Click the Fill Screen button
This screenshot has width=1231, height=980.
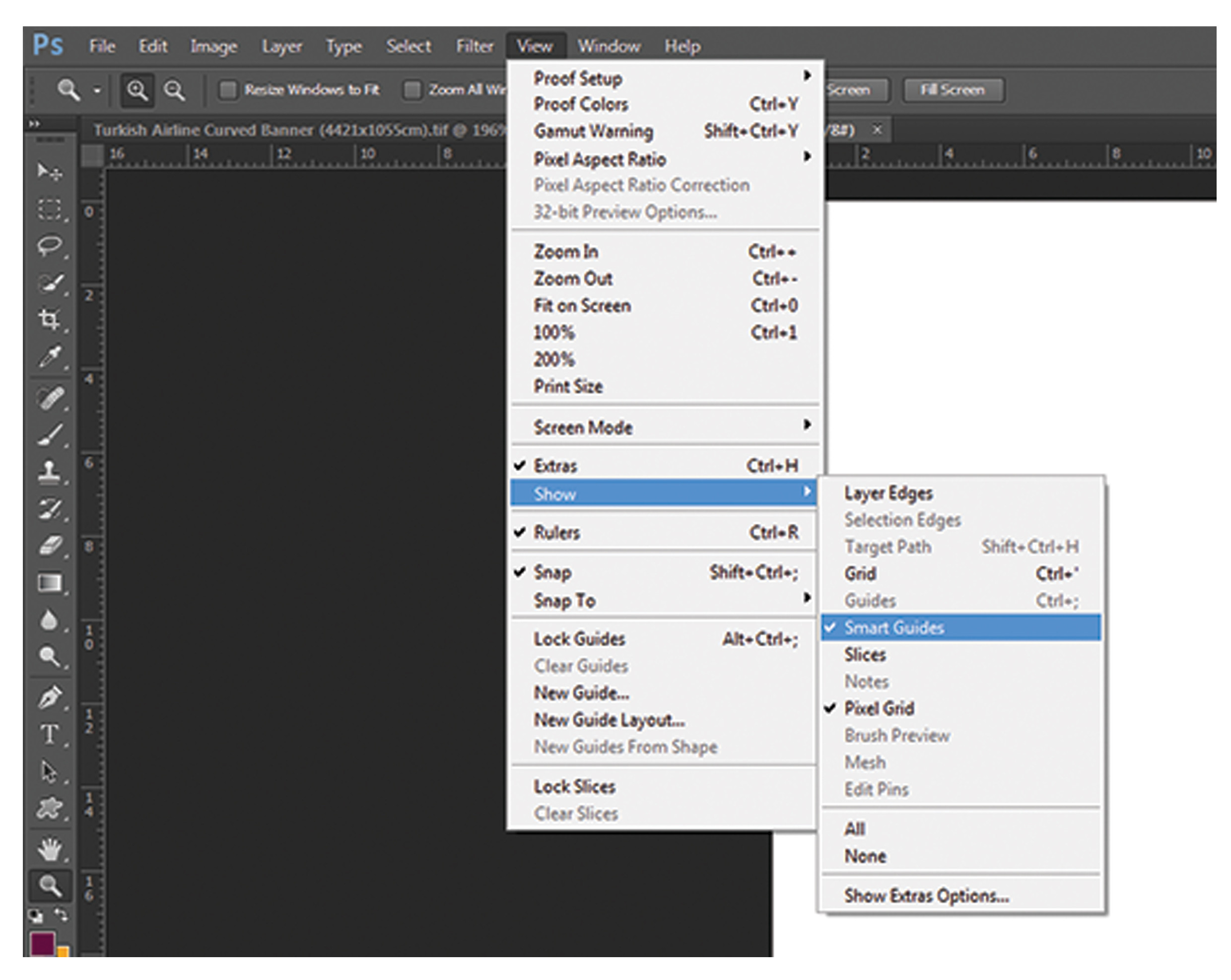tap(953, 90)
